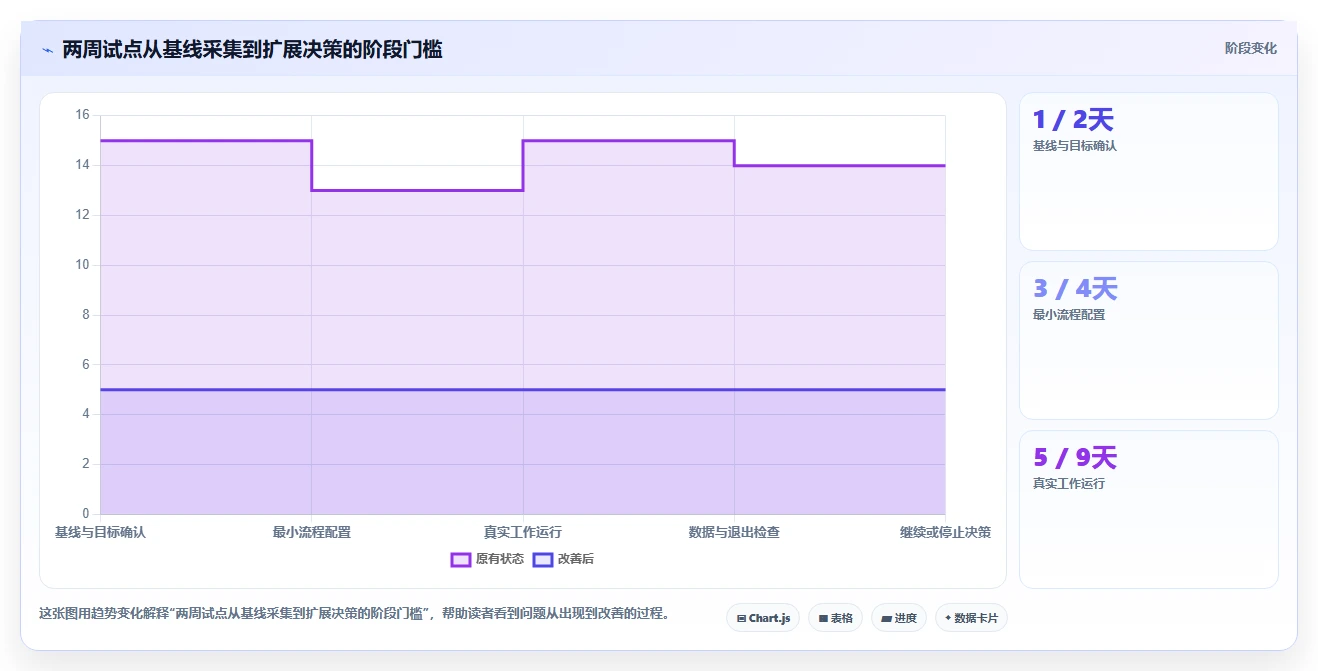Screen dimensions: 1318x671
Task: Click the 基线与目标确认 x-axis label
Action: pos(100,532)
